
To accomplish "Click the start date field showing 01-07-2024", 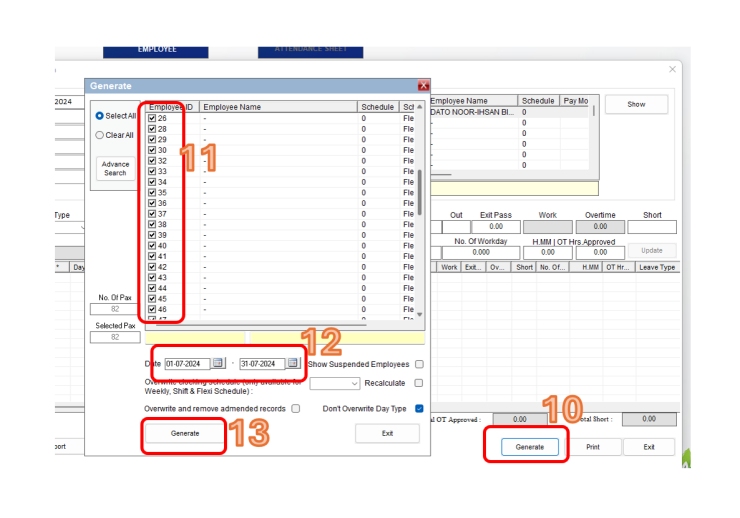I will point(187,364).
